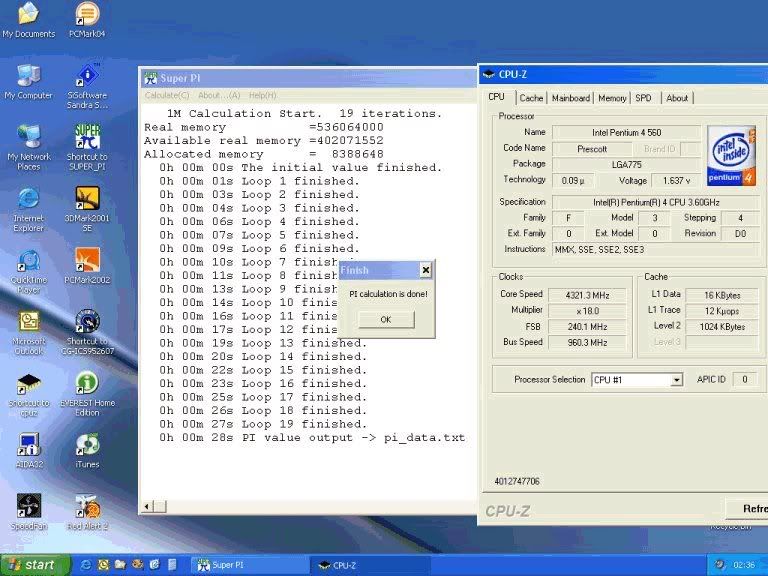The width and height of the screenshot is (768, 576).
Task: Click the Instructions field MMX, SSE, SSE2, SSE3
Action: [x=656, y=250]
